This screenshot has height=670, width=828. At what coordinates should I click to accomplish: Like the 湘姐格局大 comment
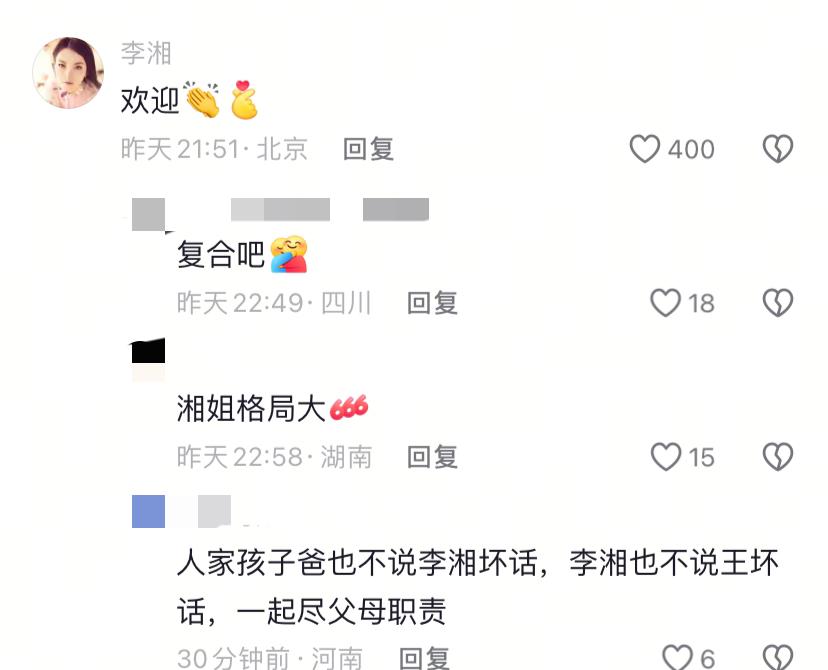coord(665,457)
